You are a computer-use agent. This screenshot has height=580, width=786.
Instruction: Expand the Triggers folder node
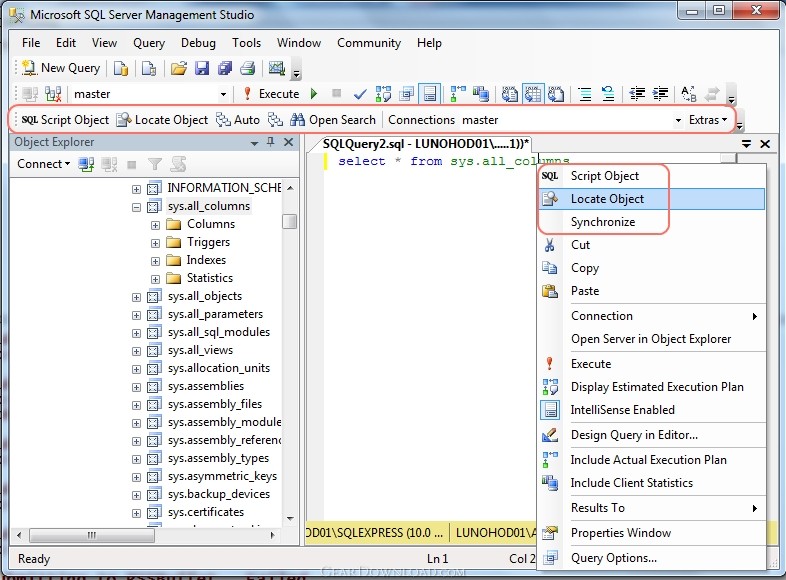155,243
